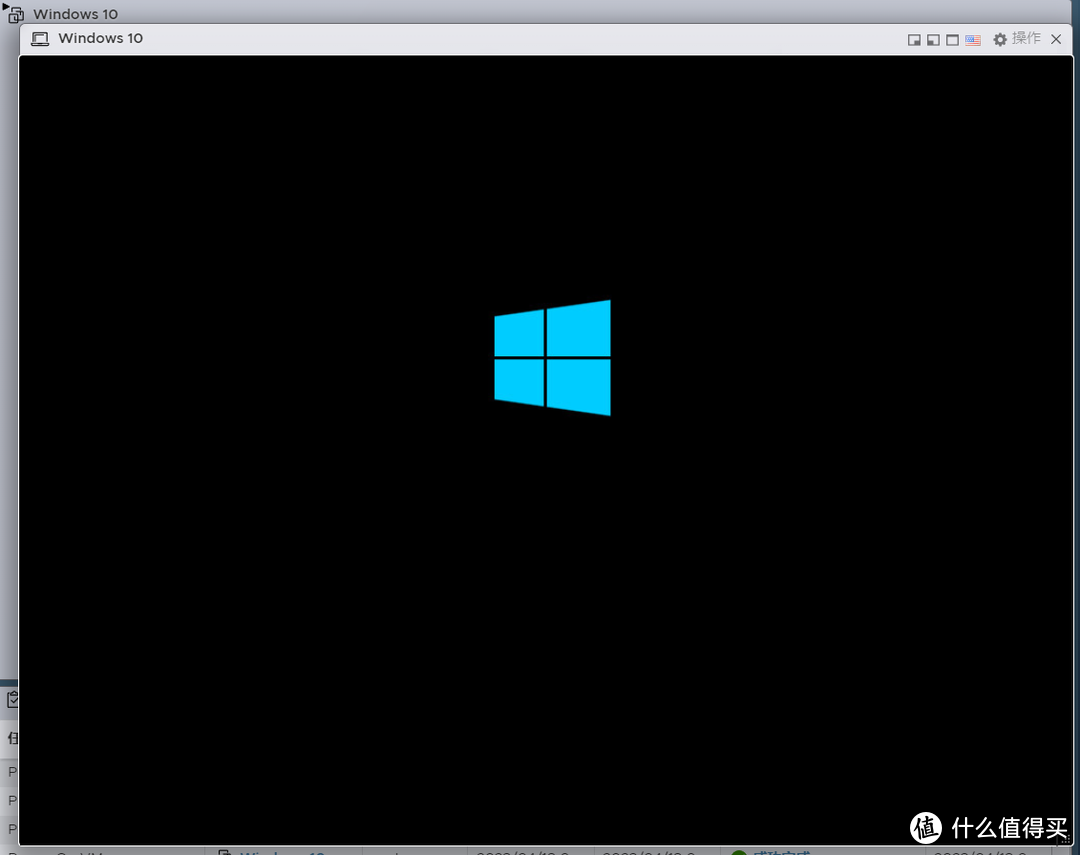Close the Windows 10 console window
Viewport: 1080px width, 855px height.
click(1056, 39)
